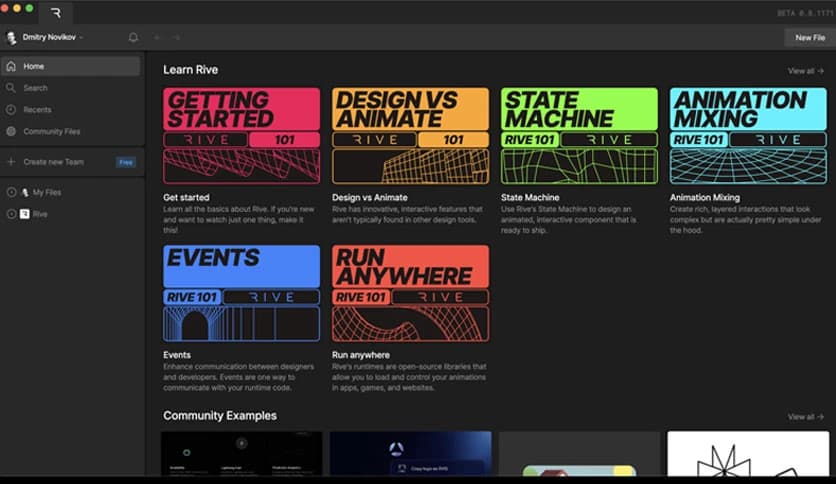The width and height of the screenshot is (836, 484).
Task: Click the Animation Mixing title text
Action: (x=705, y=197)
